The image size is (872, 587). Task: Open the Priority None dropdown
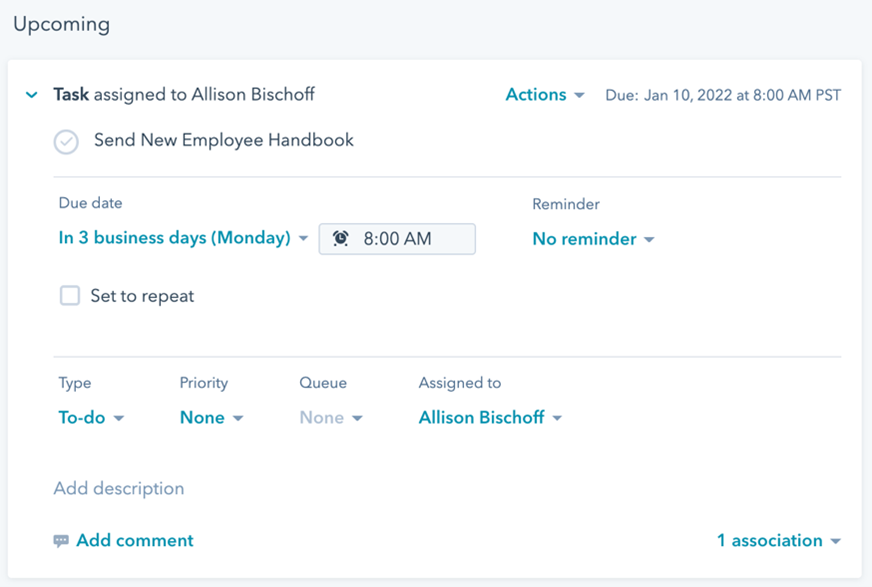212,417
